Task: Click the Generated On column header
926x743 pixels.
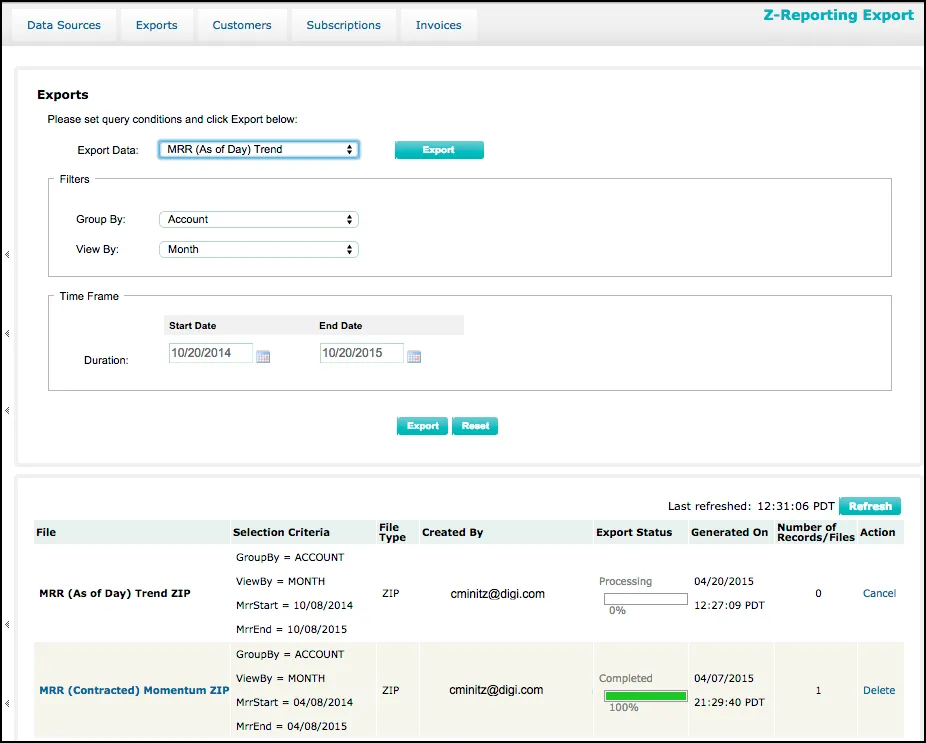Action: click(x=729, y=532)
